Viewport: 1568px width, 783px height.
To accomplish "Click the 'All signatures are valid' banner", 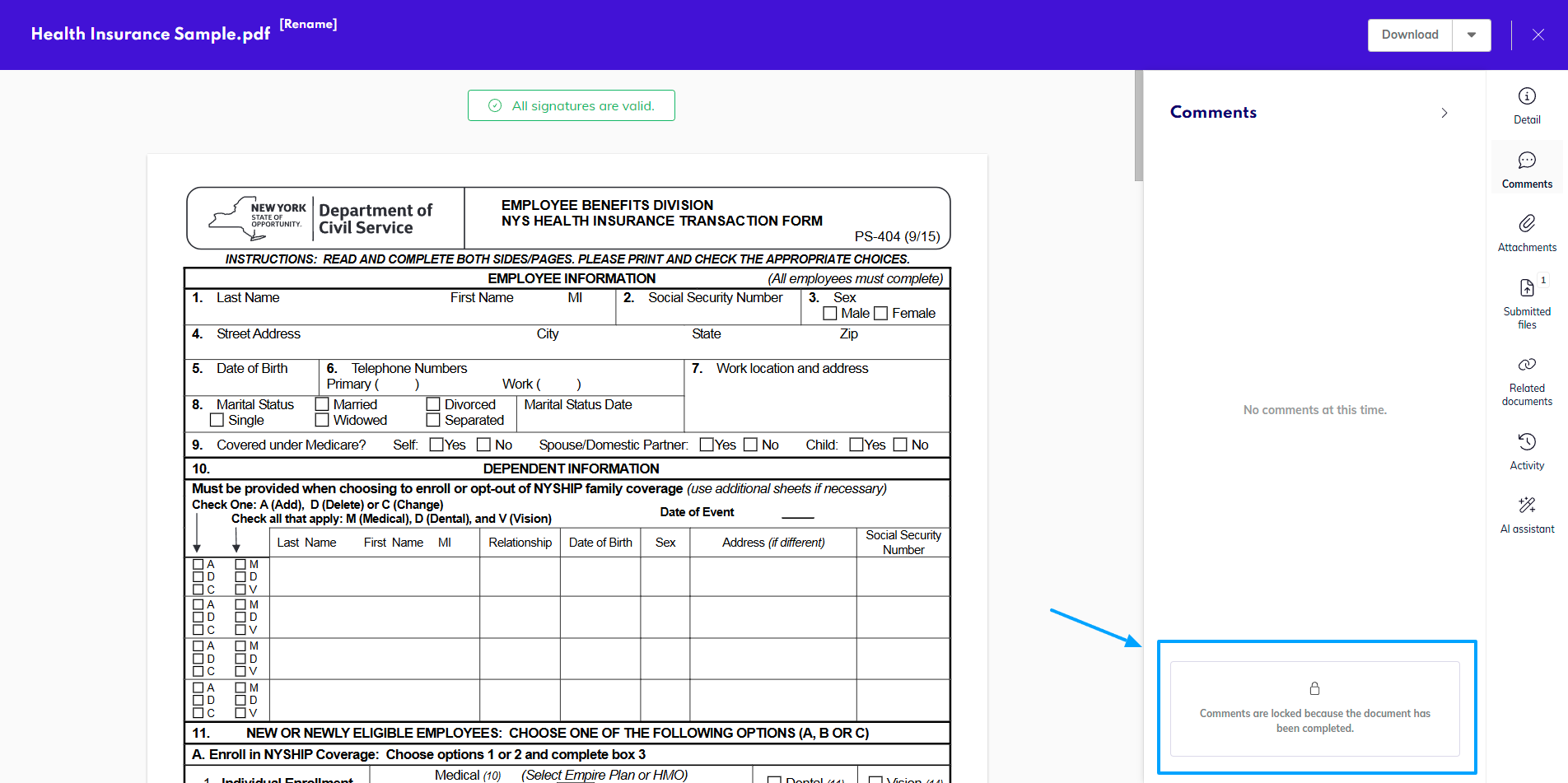I will click(x=572, y=106).
